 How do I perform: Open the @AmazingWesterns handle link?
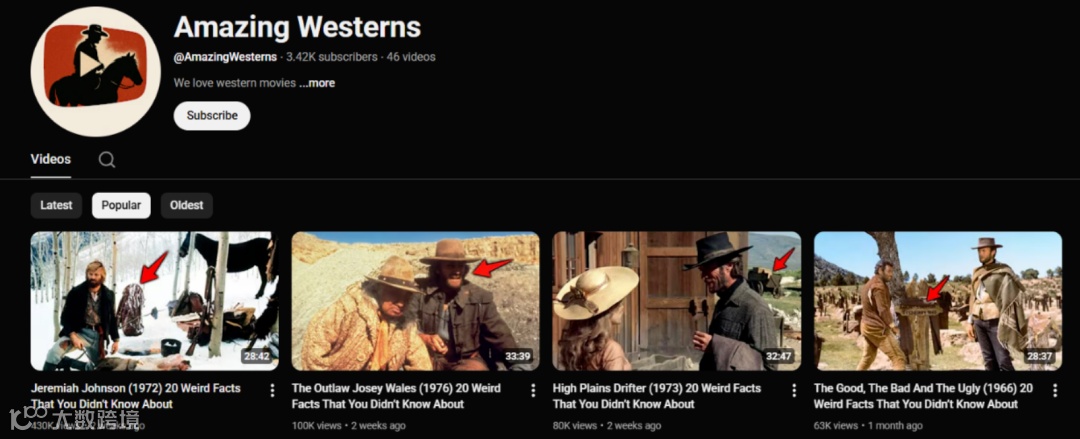pos(225,57)
